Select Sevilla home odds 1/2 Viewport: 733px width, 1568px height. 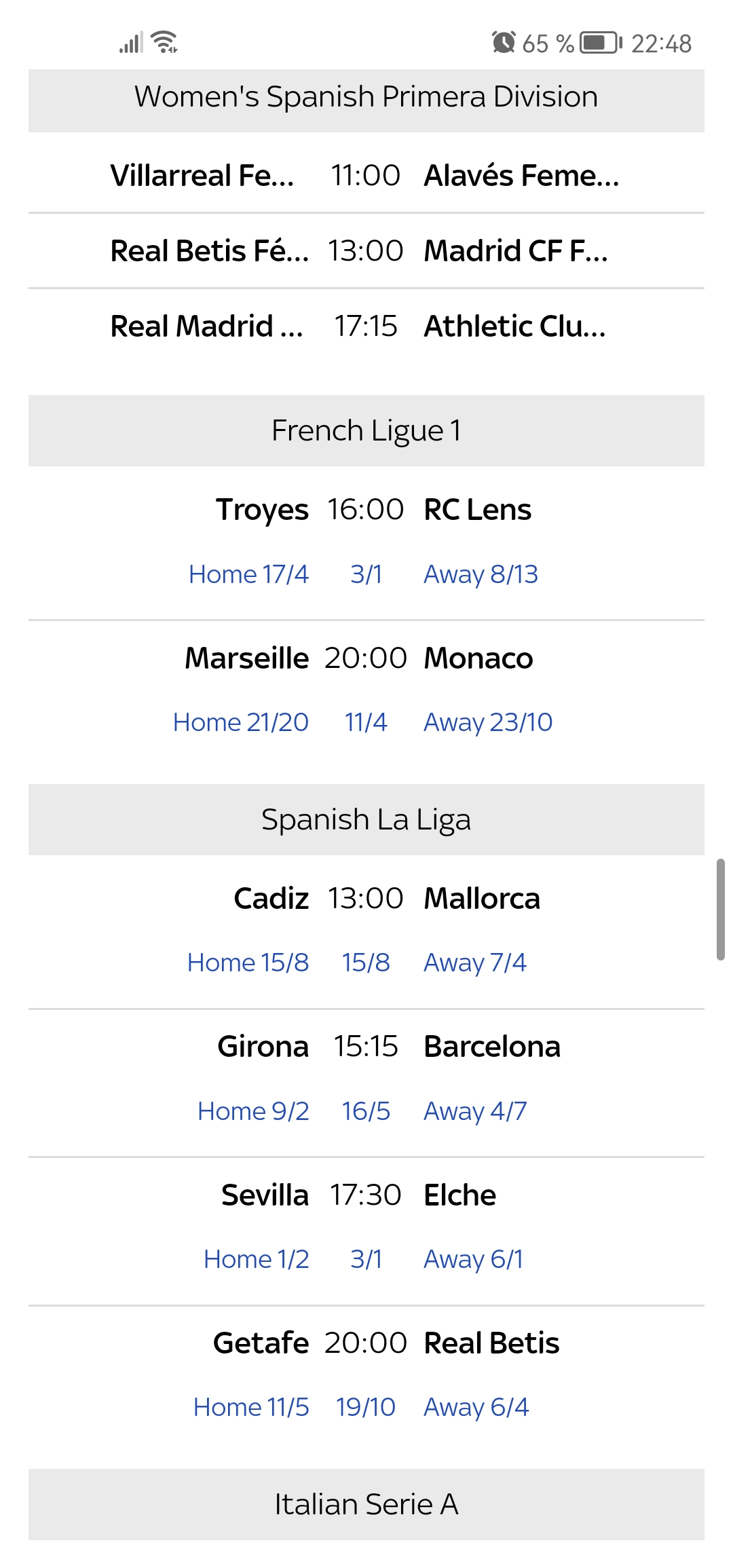pos(257,1259)
